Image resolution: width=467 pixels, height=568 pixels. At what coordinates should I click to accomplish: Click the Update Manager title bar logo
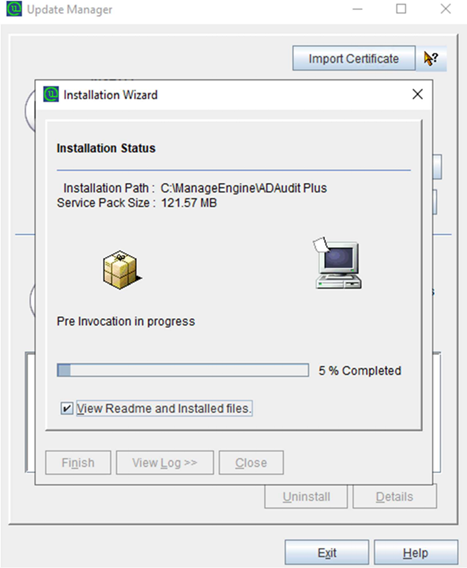click(14, 9)
